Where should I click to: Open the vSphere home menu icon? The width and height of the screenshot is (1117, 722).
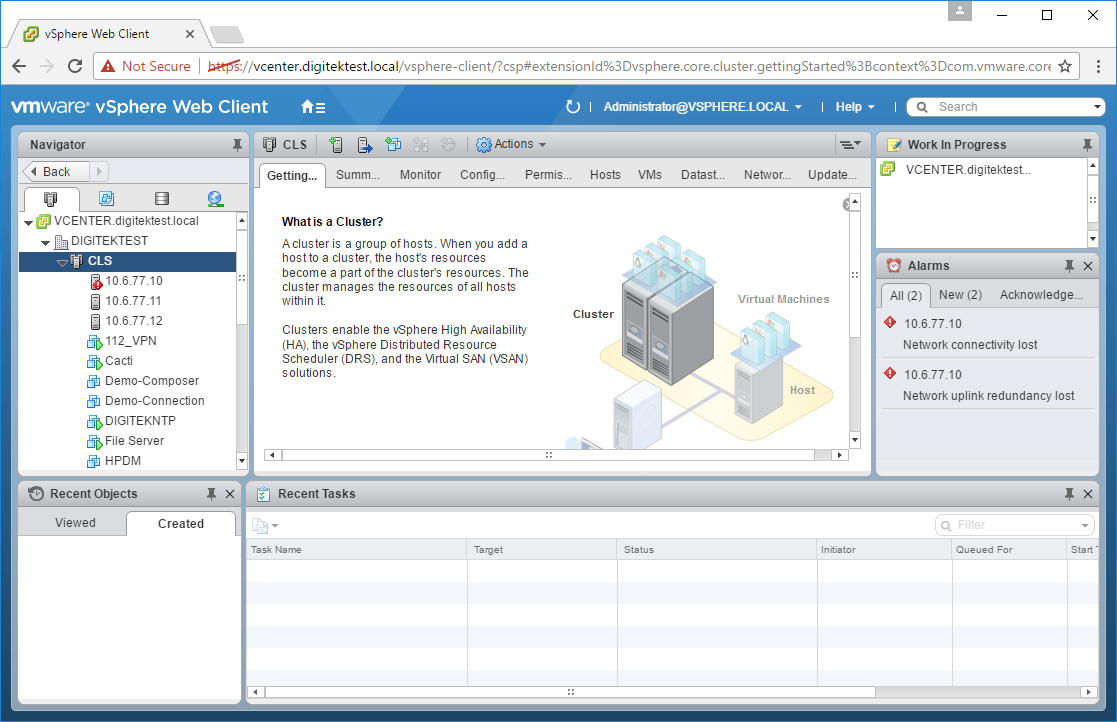tap(313, 107)
